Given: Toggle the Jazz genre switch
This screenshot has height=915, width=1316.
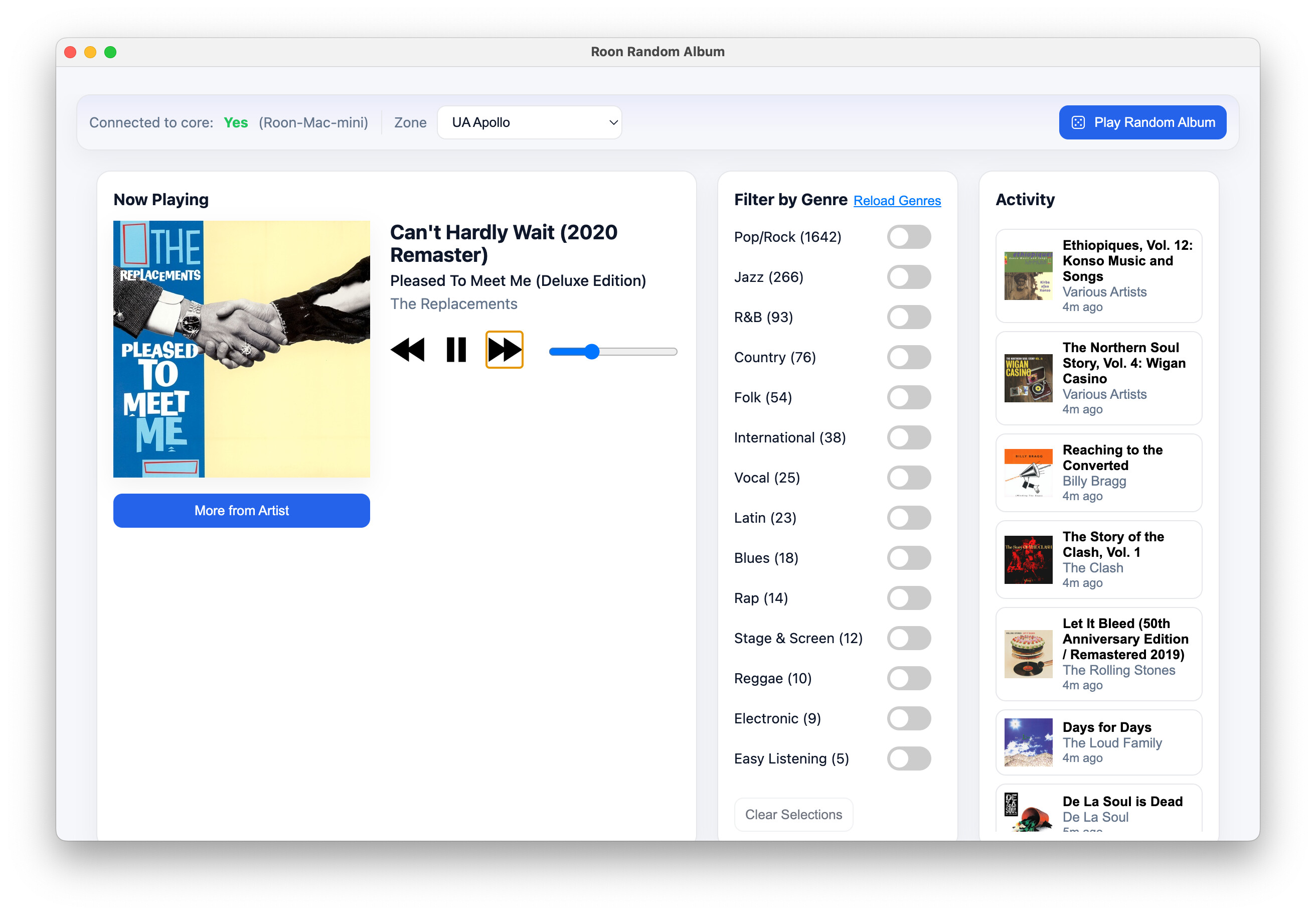Looking at the screenshot, I should (908, 277).
